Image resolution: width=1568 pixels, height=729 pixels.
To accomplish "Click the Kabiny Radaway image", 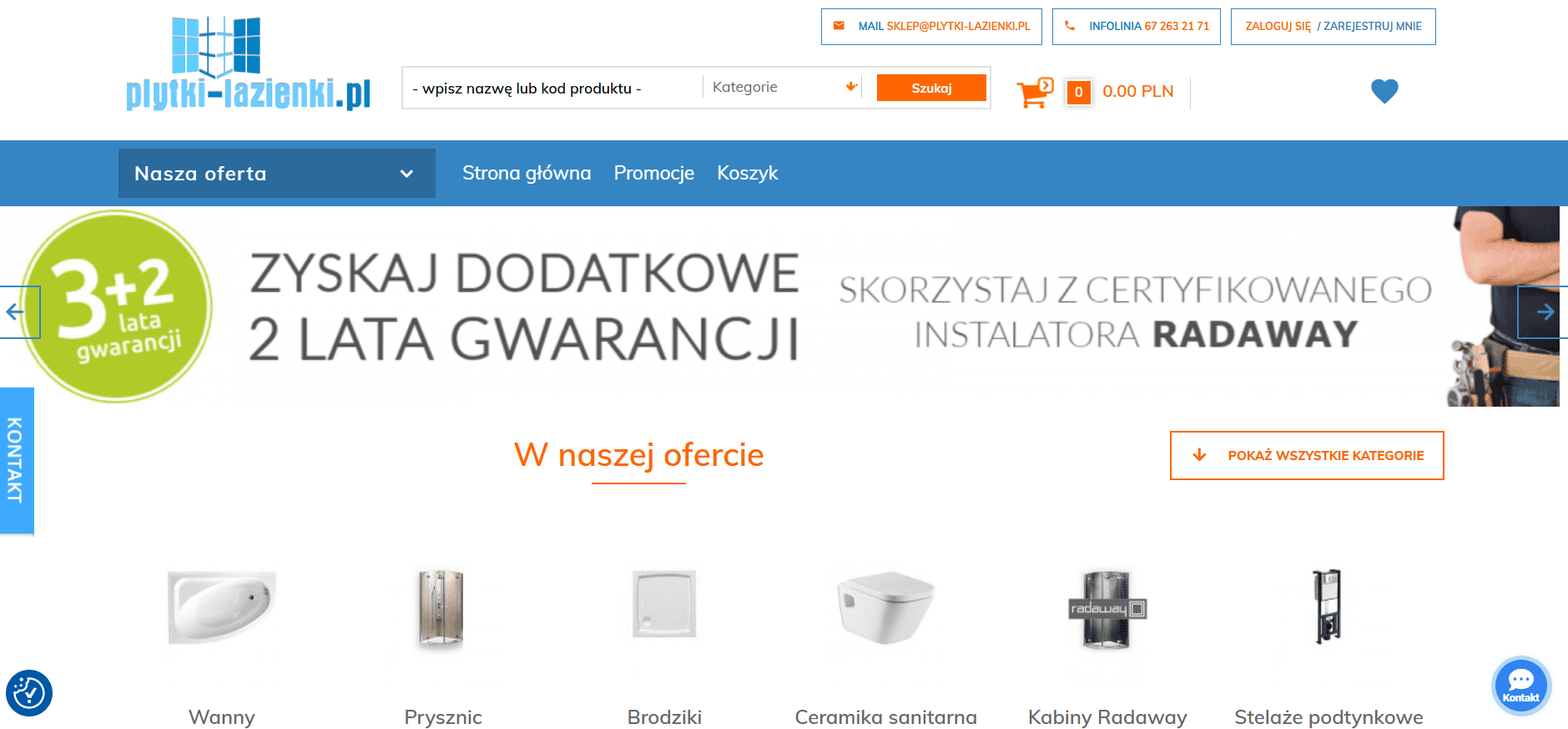I will point(1107,609).
